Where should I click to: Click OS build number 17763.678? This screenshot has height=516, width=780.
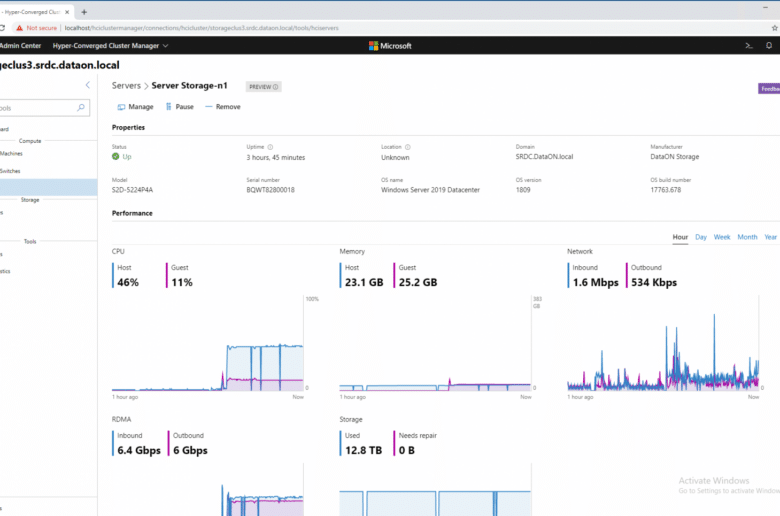[x=666, y=190]
